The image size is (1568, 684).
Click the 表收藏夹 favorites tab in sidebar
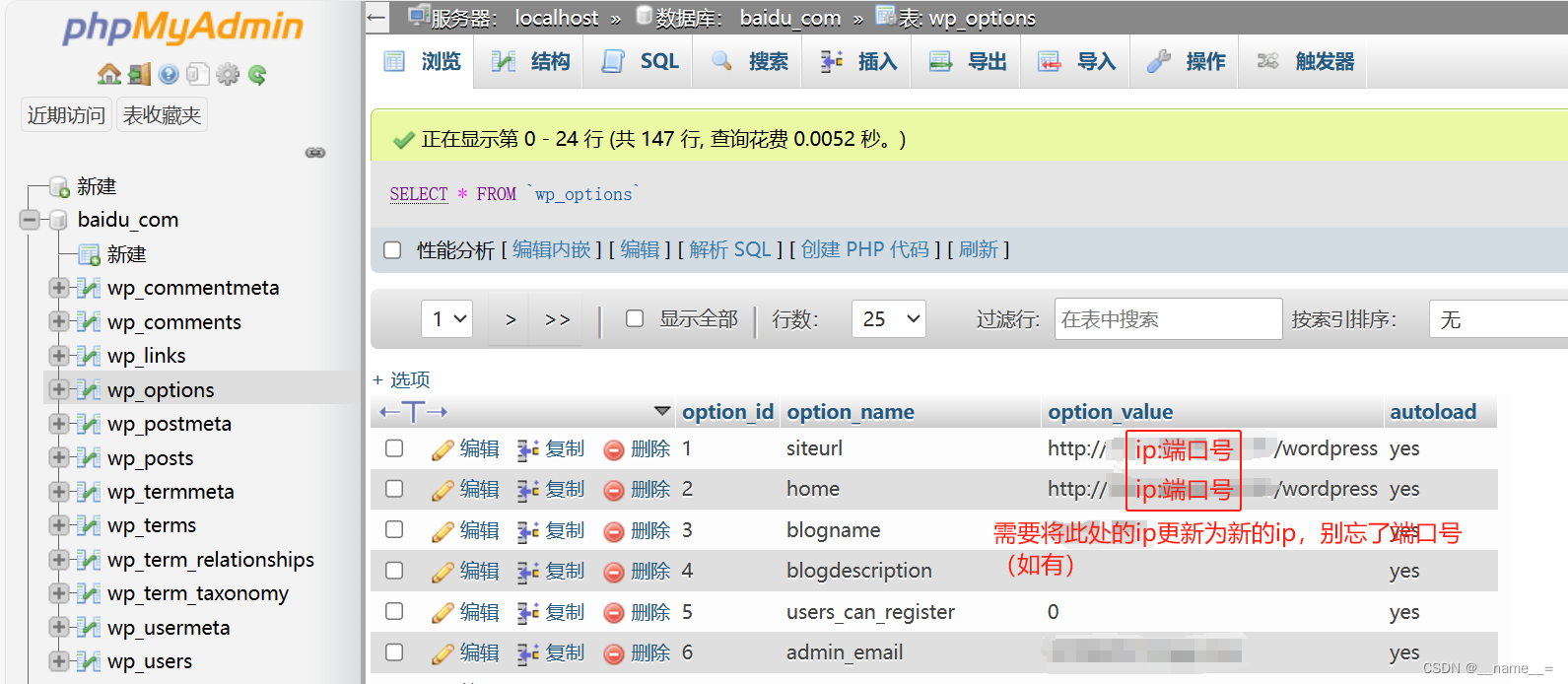click(x=162, y=115)
